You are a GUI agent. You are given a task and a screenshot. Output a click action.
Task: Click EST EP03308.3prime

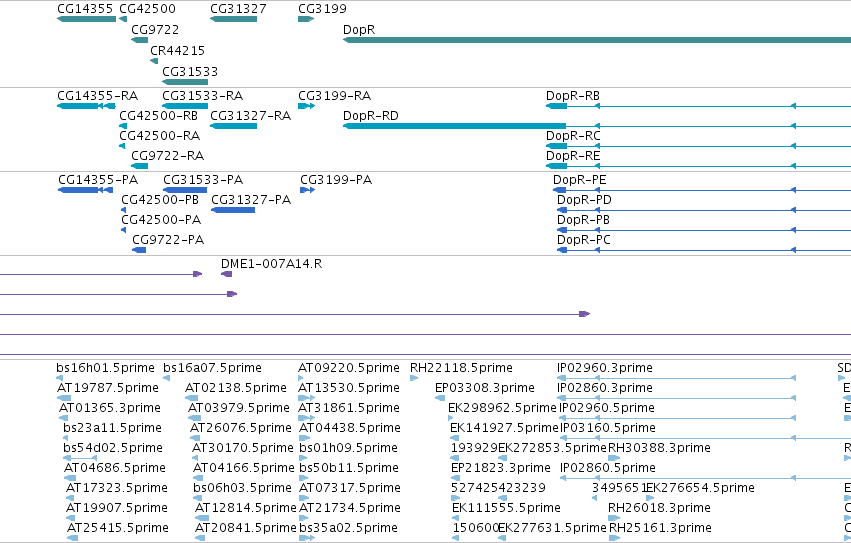[x=440, y=398]
